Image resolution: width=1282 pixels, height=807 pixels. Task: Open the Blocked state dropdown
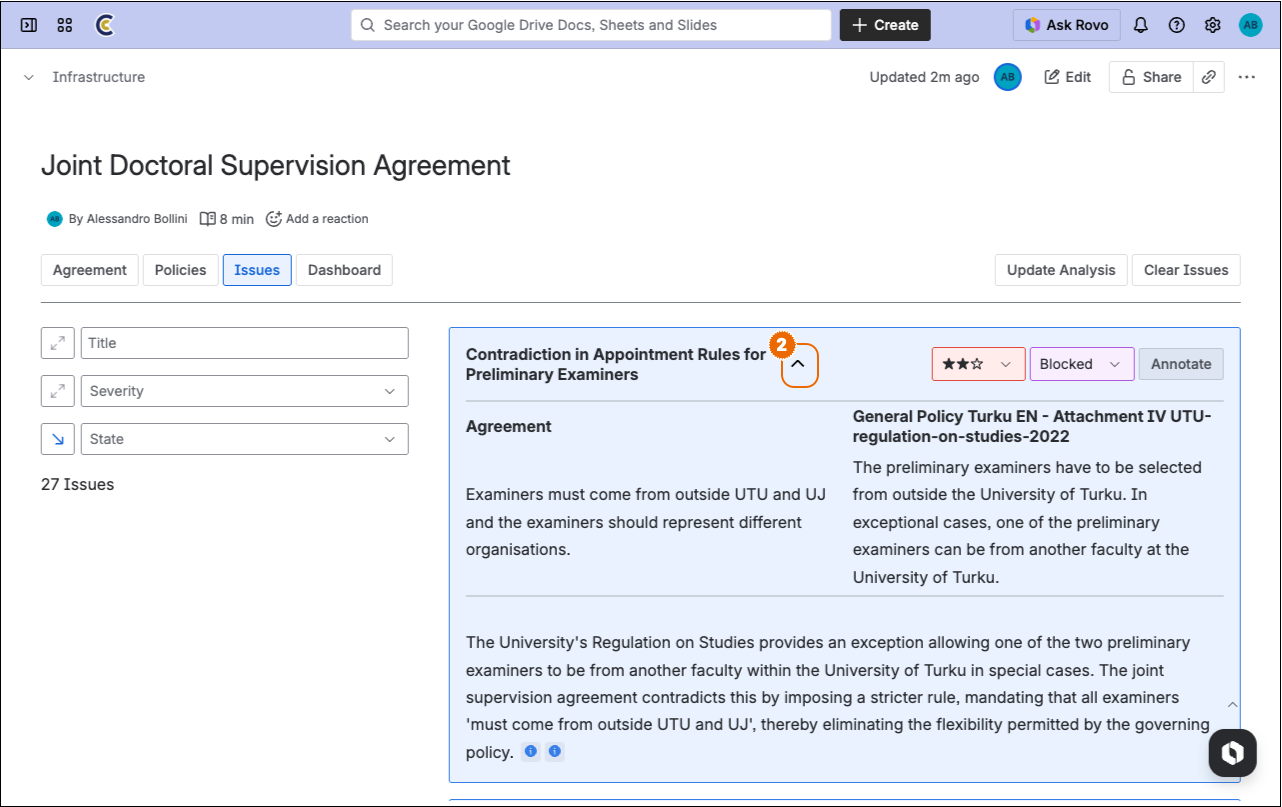pyautogui.click(x=1081, y=364)
